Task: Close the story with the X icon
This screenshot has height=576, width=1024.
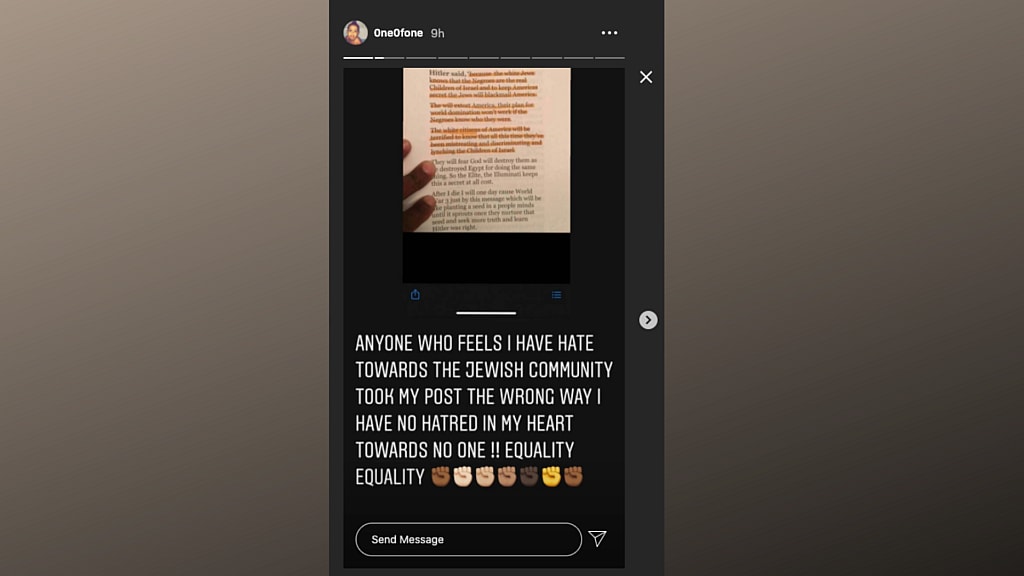Action: pyautogui.click(x=646, y=77)
